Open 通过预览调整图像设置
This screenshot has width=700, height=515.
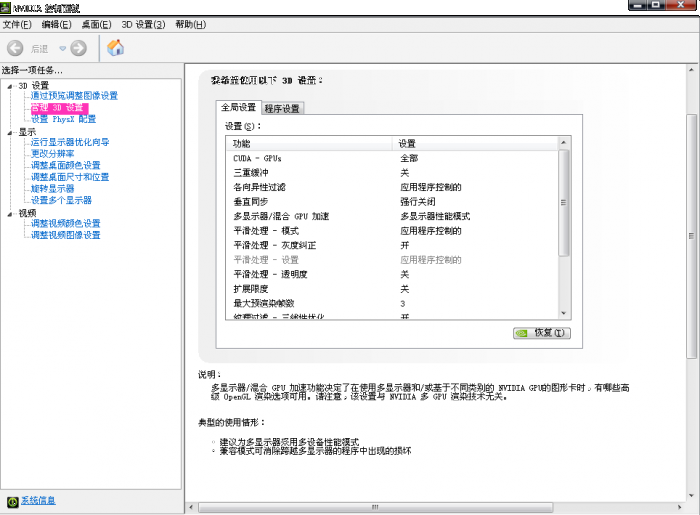74,96
